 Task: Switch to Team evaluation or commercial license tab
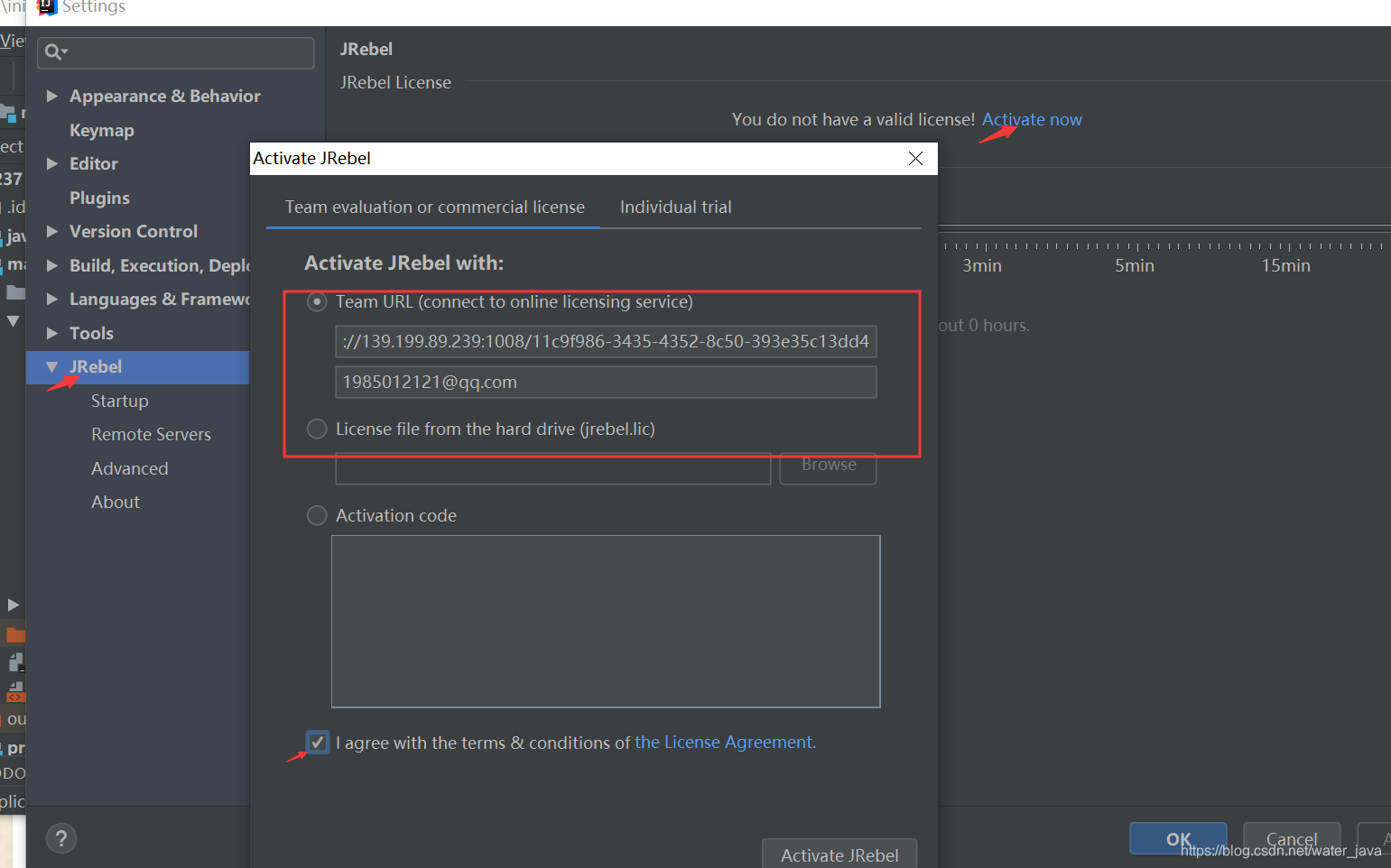pos(434,208)
